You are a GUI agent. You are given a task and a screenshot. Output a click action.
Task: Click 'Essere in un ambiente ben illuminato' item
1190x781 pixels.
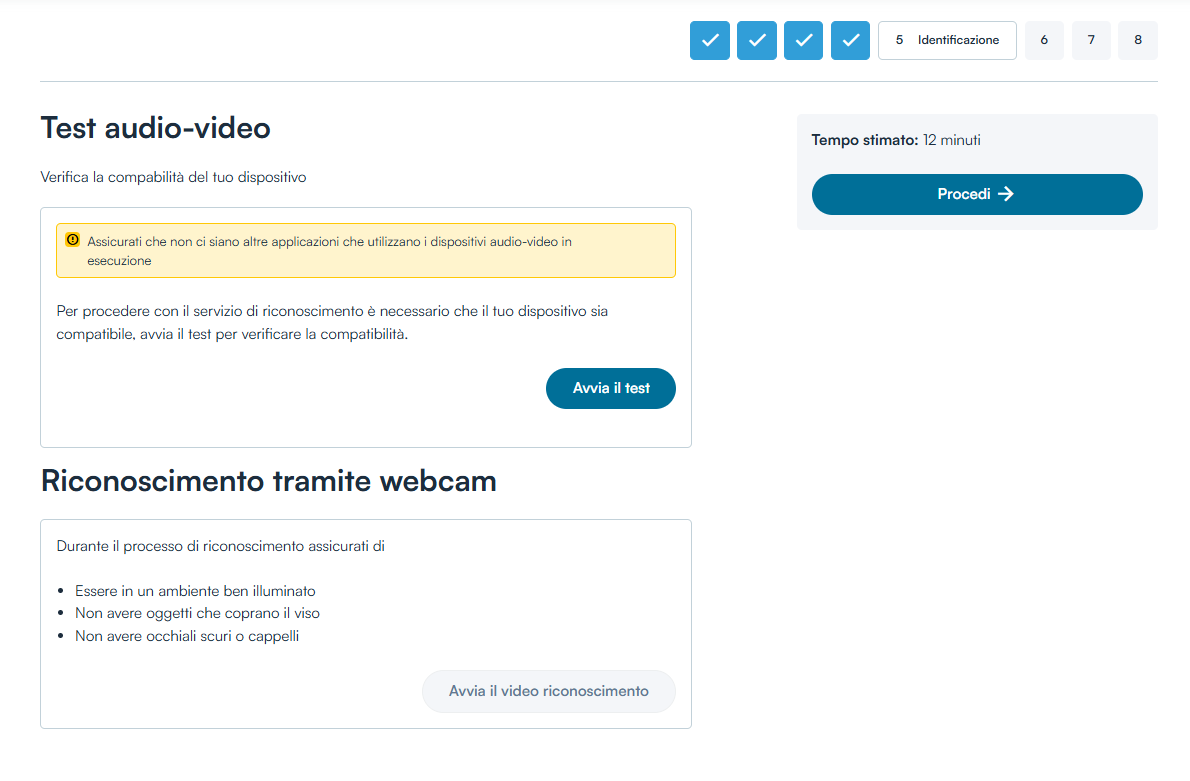pos(195,591)
